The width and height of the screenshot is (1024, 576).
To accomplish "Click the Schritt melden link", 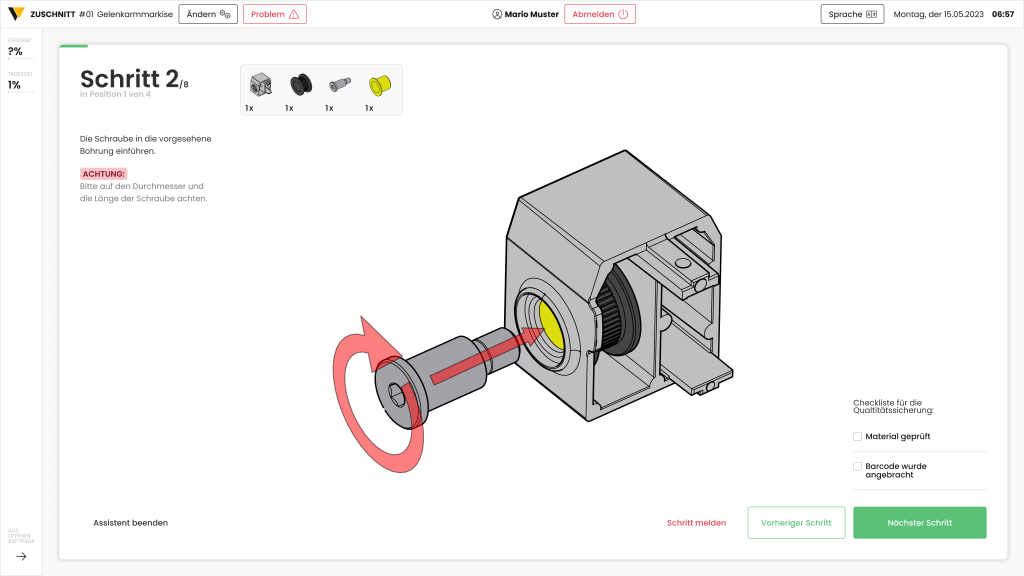I will tap(696, 522).
